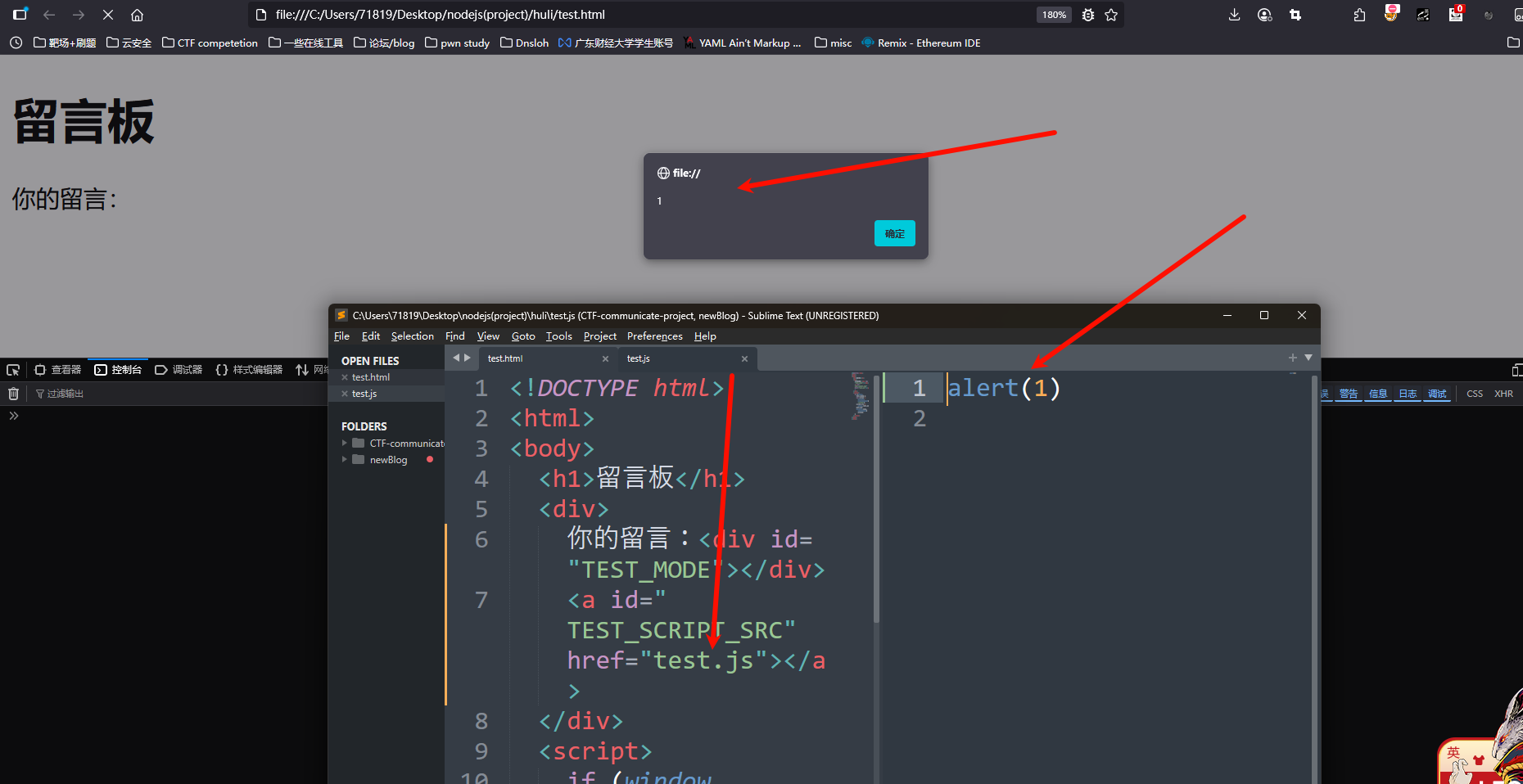Image resolution: width=1523 pixels, height=784 pixels.
Task: Toggle the CSS console filter
Action: pos(1475,394)
